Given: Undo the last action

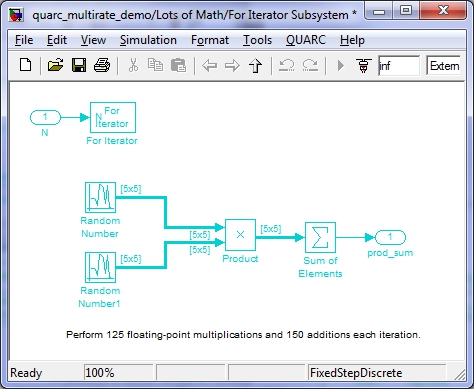Looking at the screenshot, I should [x=287, y=65].
